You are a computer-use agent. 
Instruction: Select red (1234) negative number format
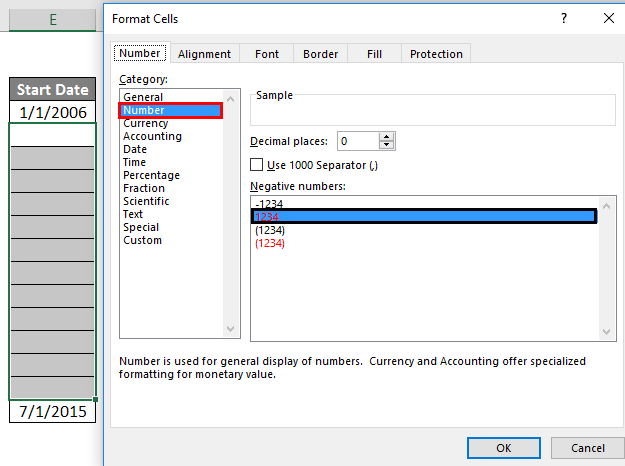coord(270,243)
